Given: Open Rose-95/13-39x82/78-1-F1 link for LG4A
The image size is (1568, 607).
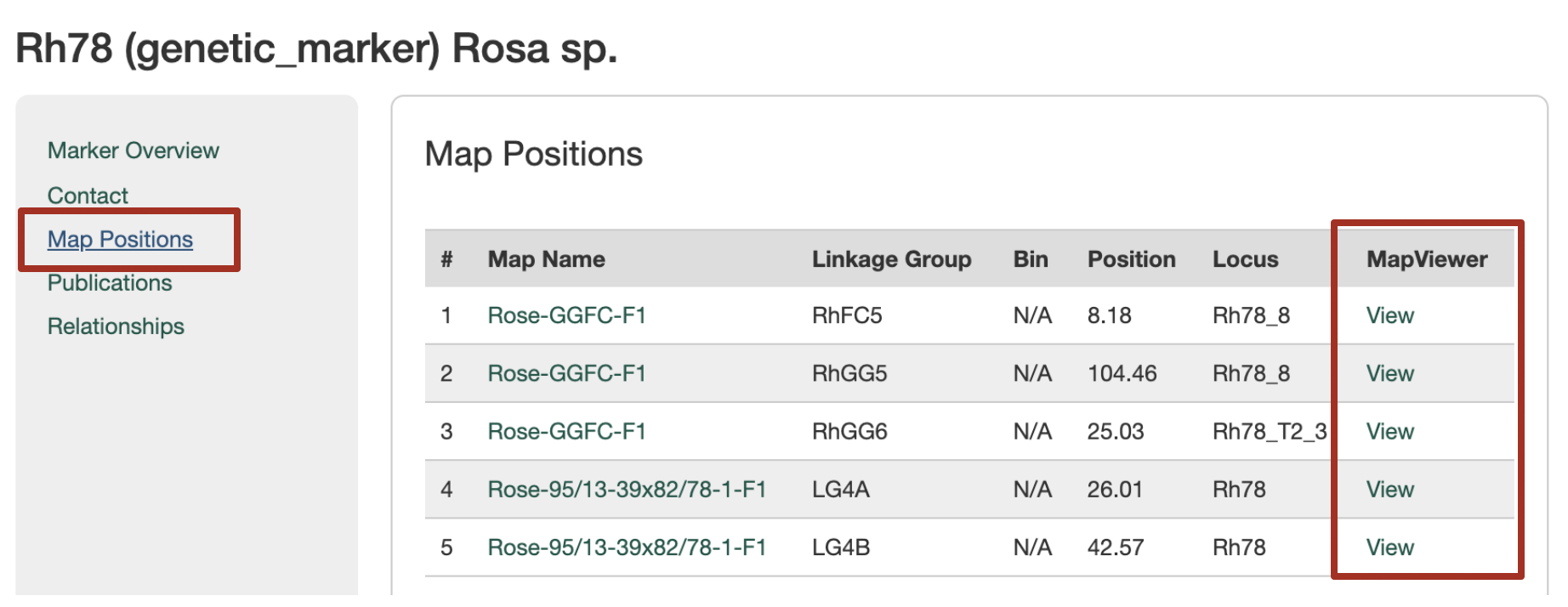Looking at the screenshot, I should [627, 490].
